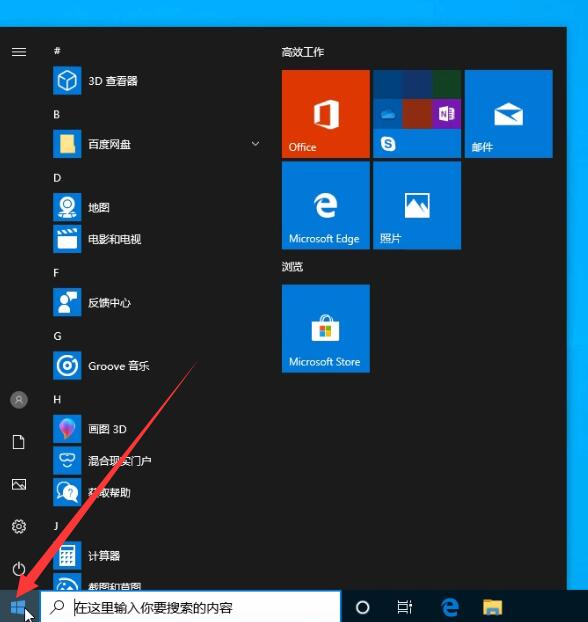Click the 高效工作 group title
This screenshot has width=588, height=622.
click(303, 52)
